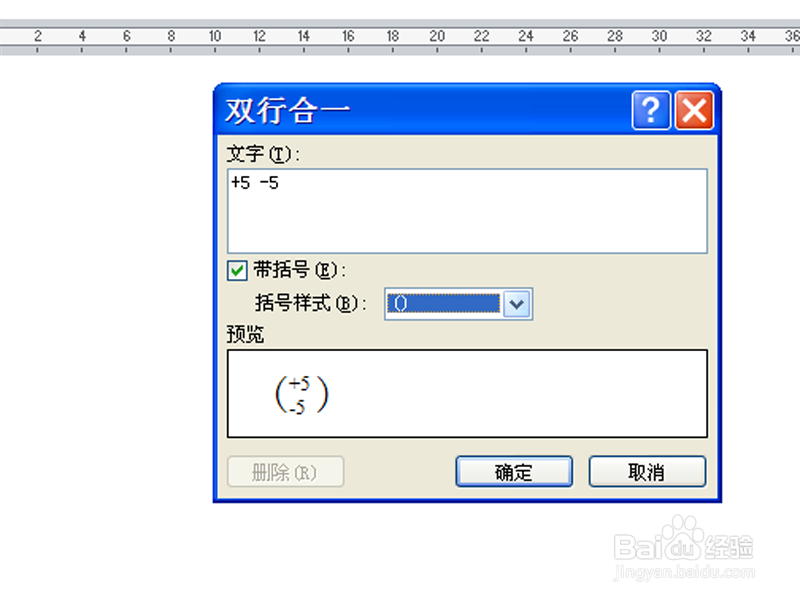Click the ruler at mark 36
This screenshot has width=800, height=600.
792,36
